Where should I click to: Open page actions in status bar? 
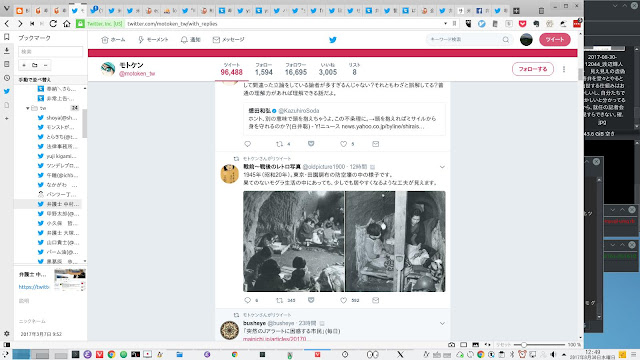tap(488, 344)
